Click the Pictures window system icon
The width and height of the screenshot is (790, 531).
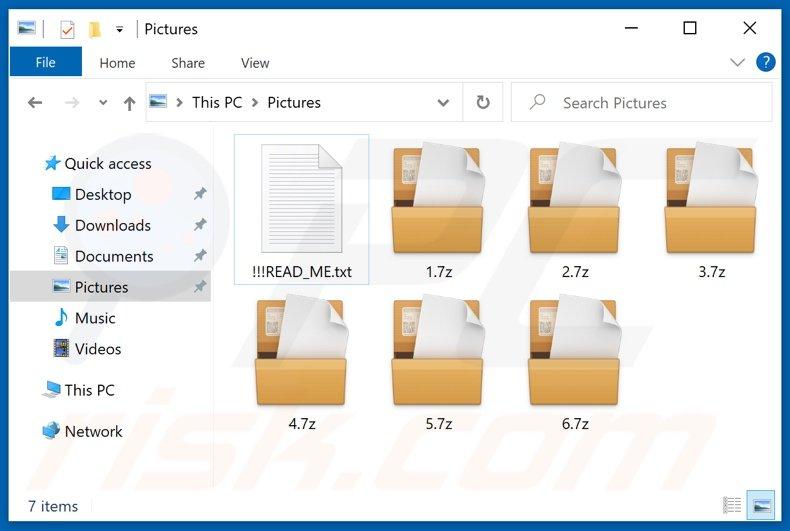point(26,28)
